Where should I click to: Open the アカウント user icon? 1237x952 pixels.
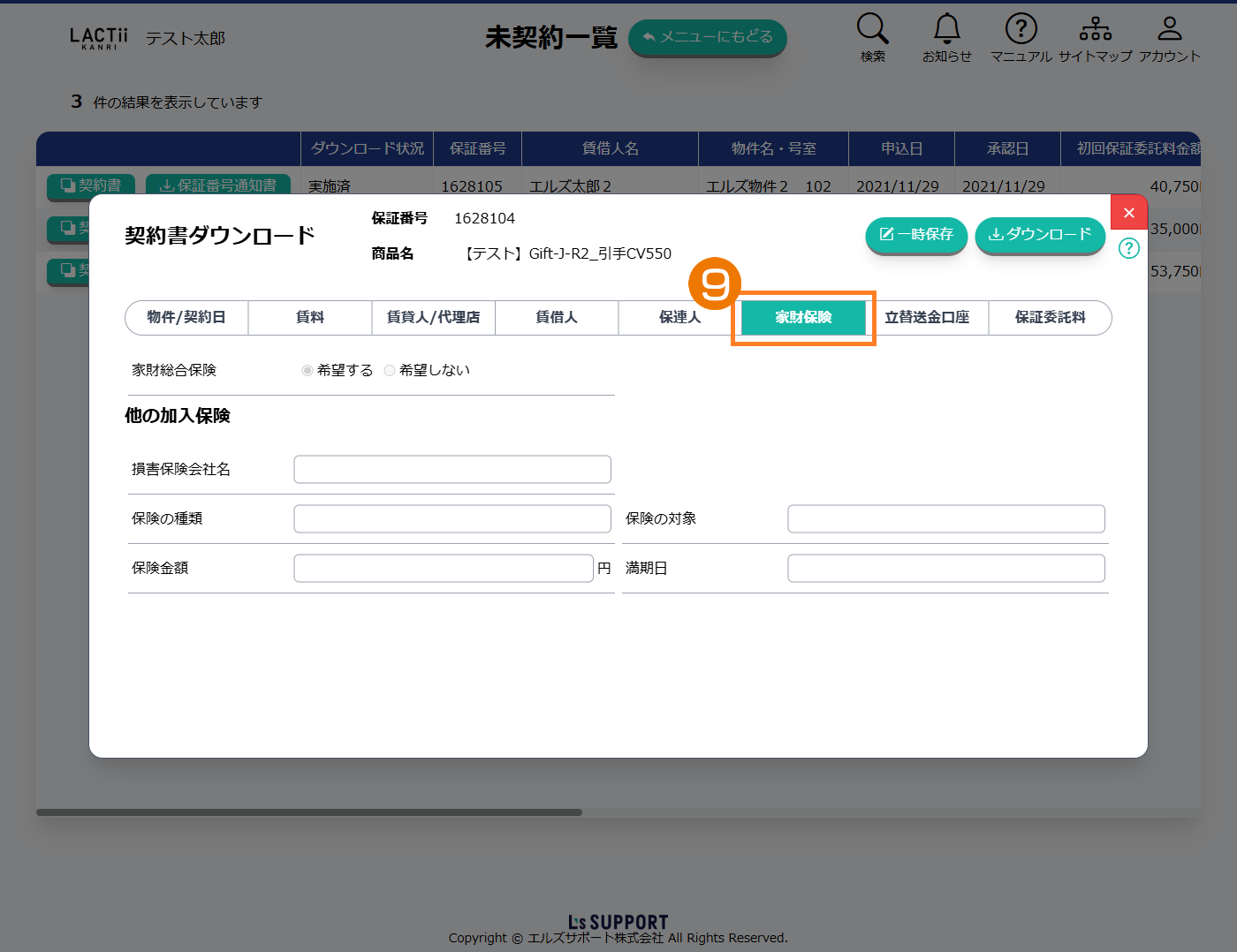click(1169, 29)
